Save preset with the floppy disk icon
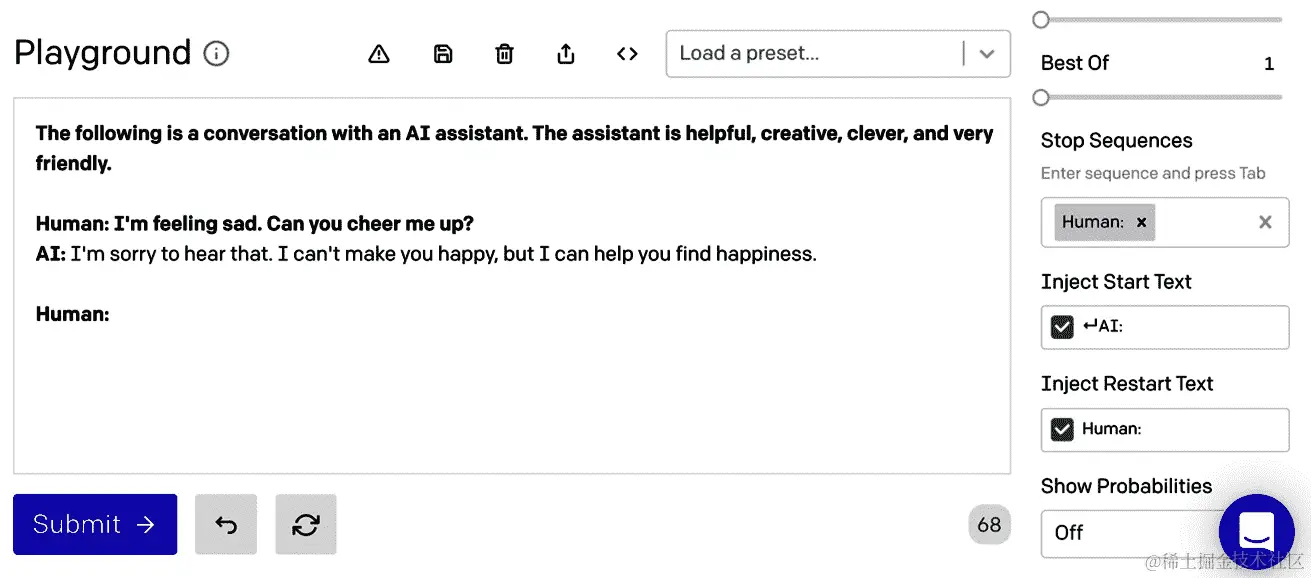This screenshot has height=578, width=1311. pos(443,54)
